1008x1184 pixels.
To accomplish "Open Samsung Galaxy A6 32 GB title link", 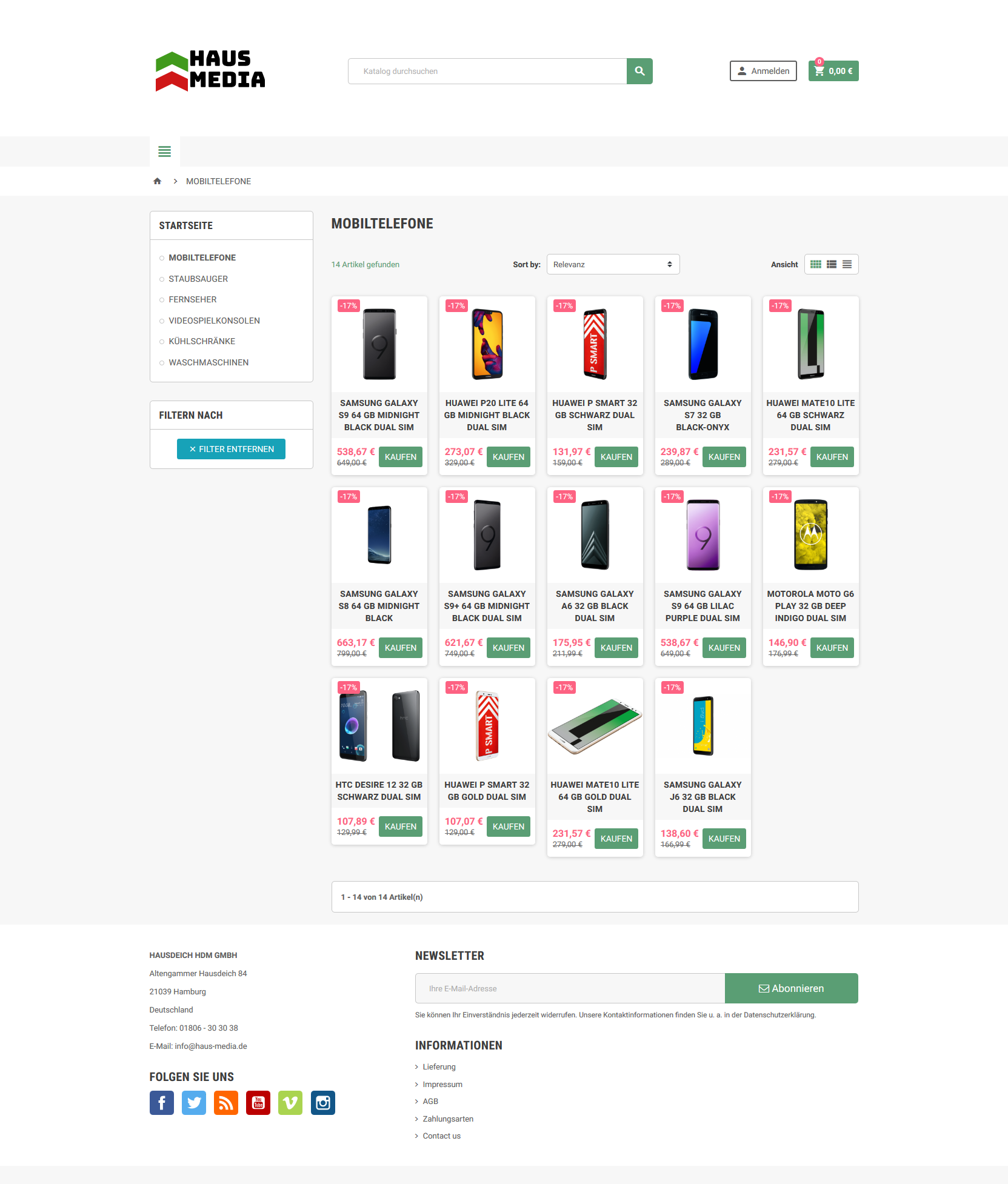I will (x=595, y=606).
